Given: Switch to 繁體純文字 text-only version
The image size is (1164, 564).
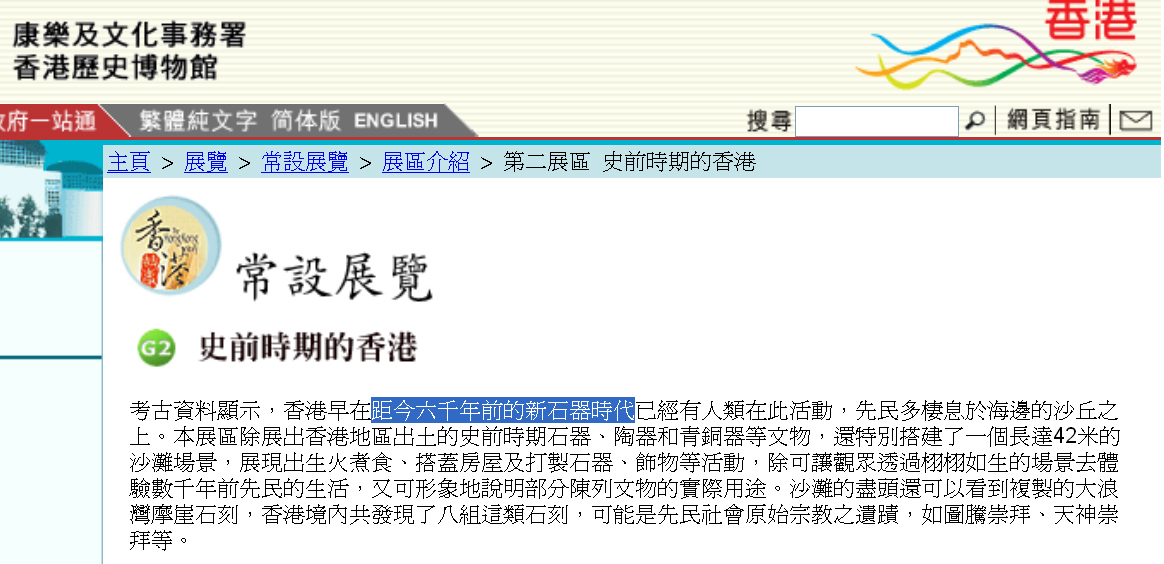Looking at the screenshot, I should coord(198,120).
